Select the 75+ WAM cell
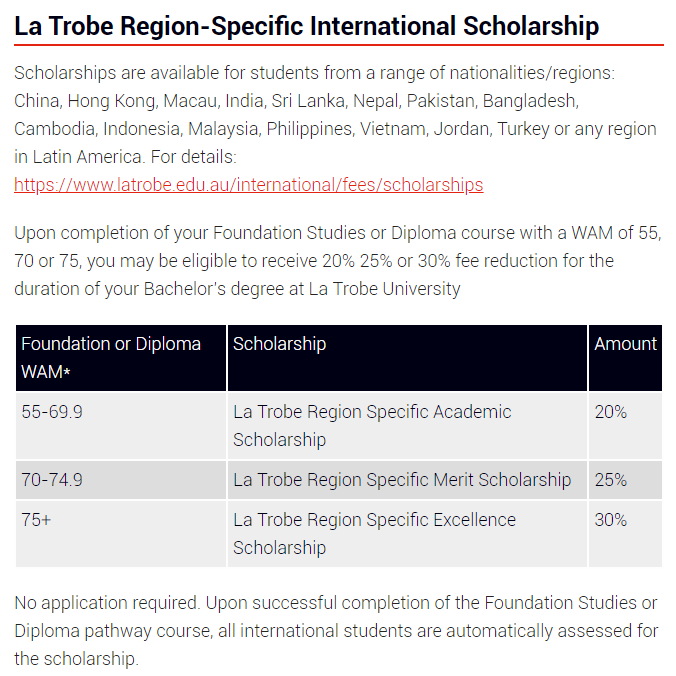 click(x=121, y=534)
